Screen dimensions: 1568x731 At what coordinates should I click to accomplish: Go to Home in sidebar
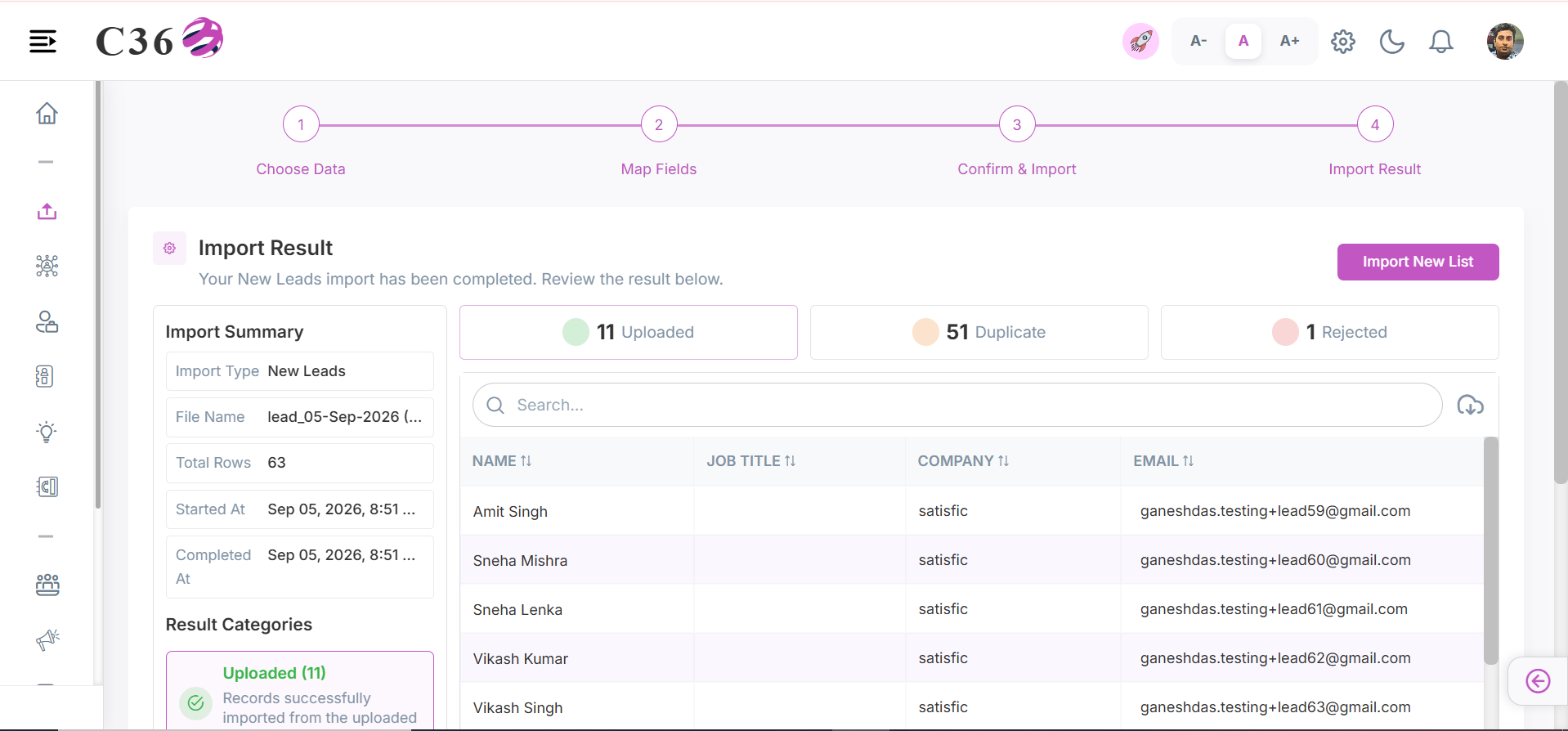coord(47,113)
